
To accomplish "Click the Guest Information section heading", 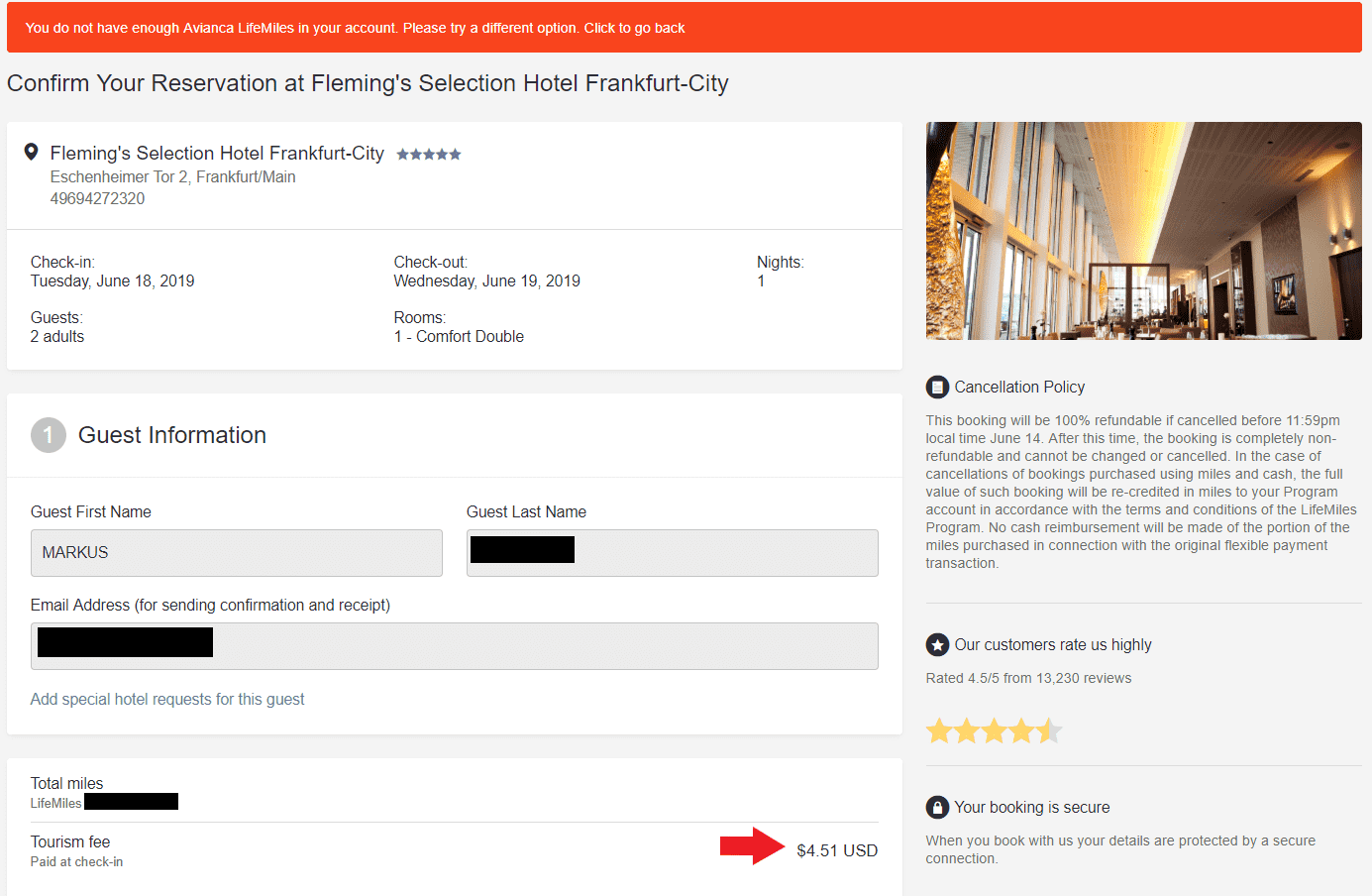I will point(172,435).
